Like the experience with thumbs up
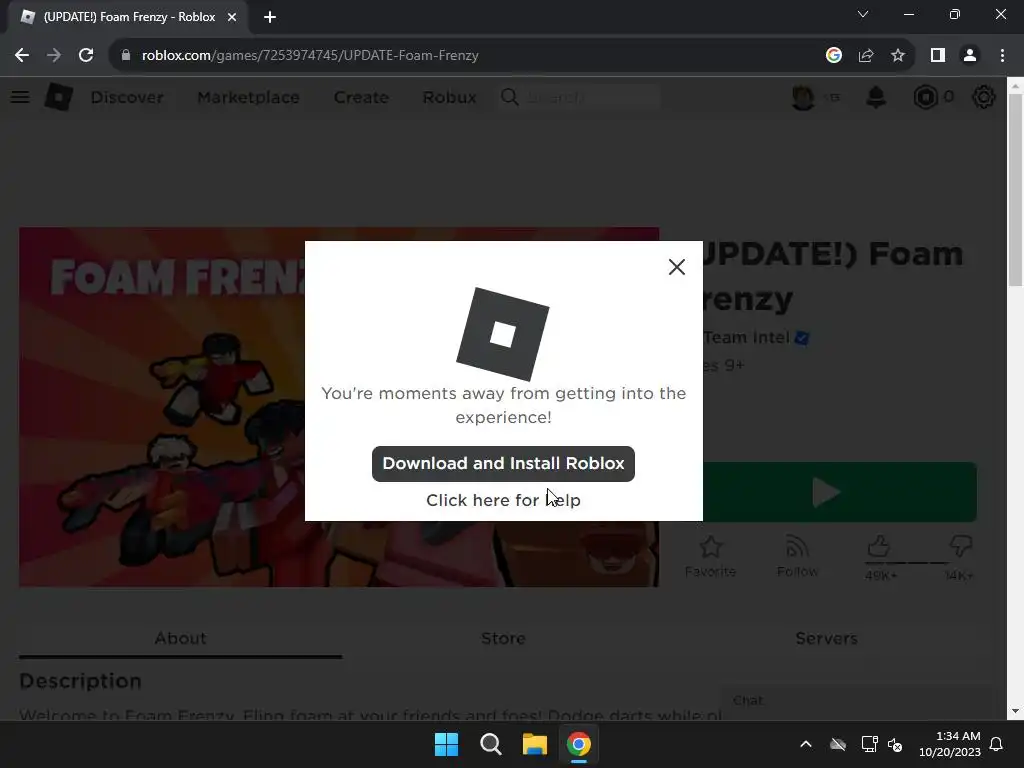The width and height of the screenshot is (1024, 768). [x=879, y=546]
